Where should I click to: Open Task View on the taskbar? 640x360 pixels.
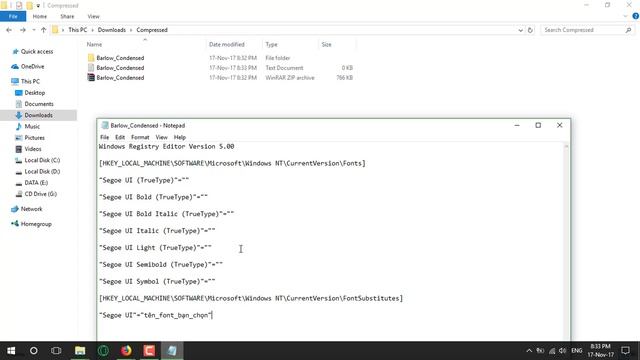point(56,351)
